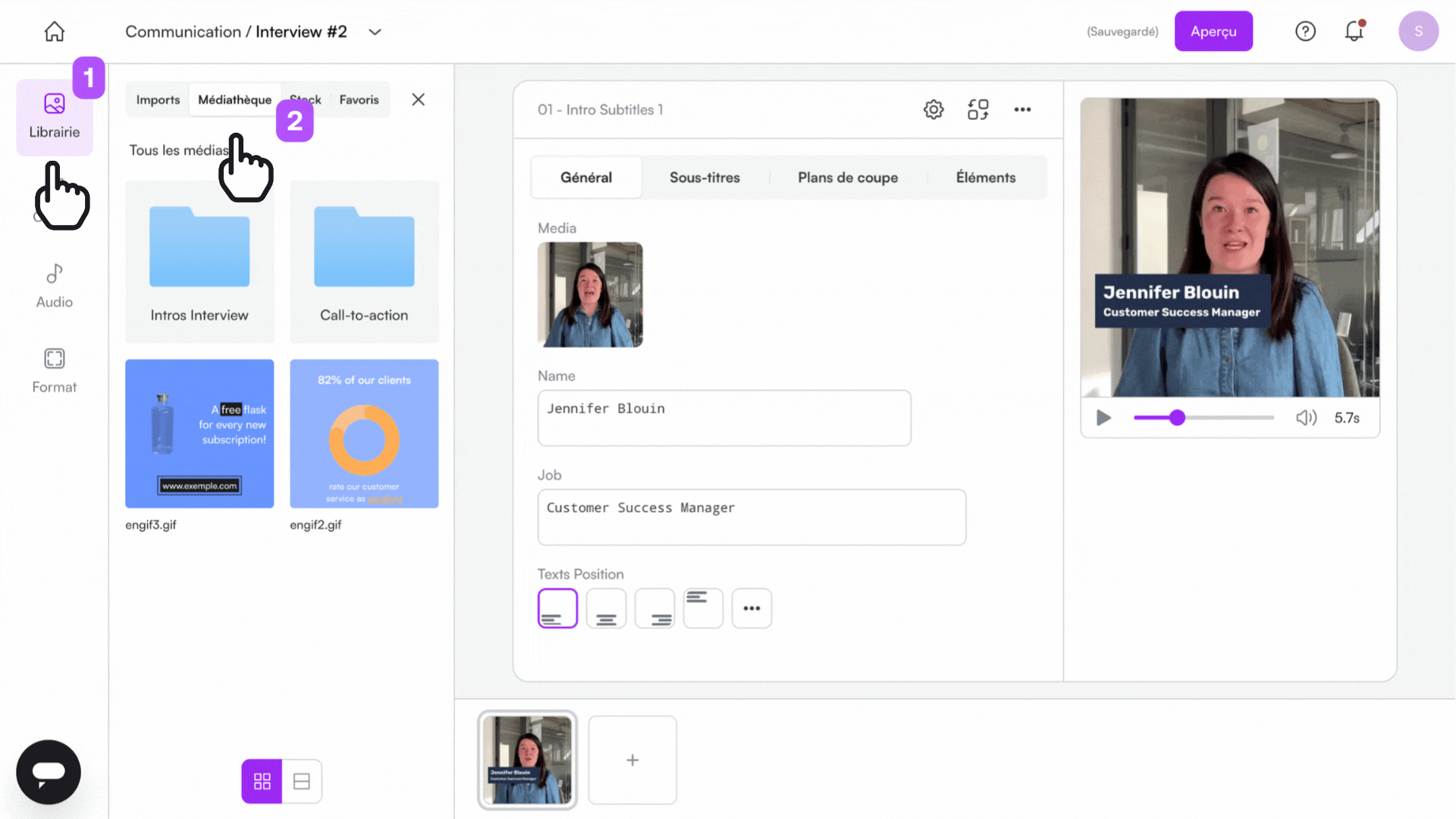This screenshot has height=819, width=1456.
Task: Mute the preview video volume
Action: [x=1306, y=418]
